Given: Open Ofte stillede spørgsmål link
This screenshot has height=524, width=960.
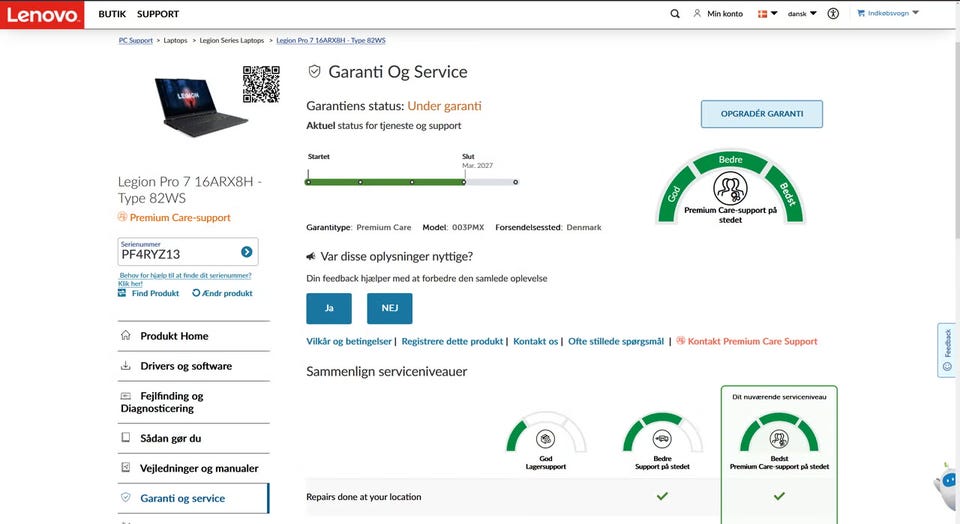Looking at the screenshot, I should pyautogui.click(x=616, y=342).
